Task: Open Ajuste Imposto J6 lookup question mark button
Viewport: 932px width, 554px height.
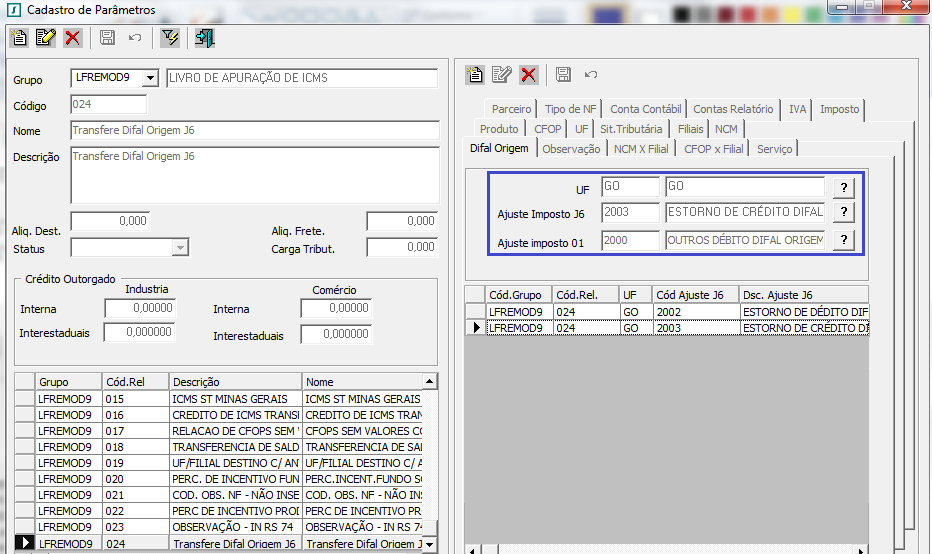Action: (x=843, y=212)
